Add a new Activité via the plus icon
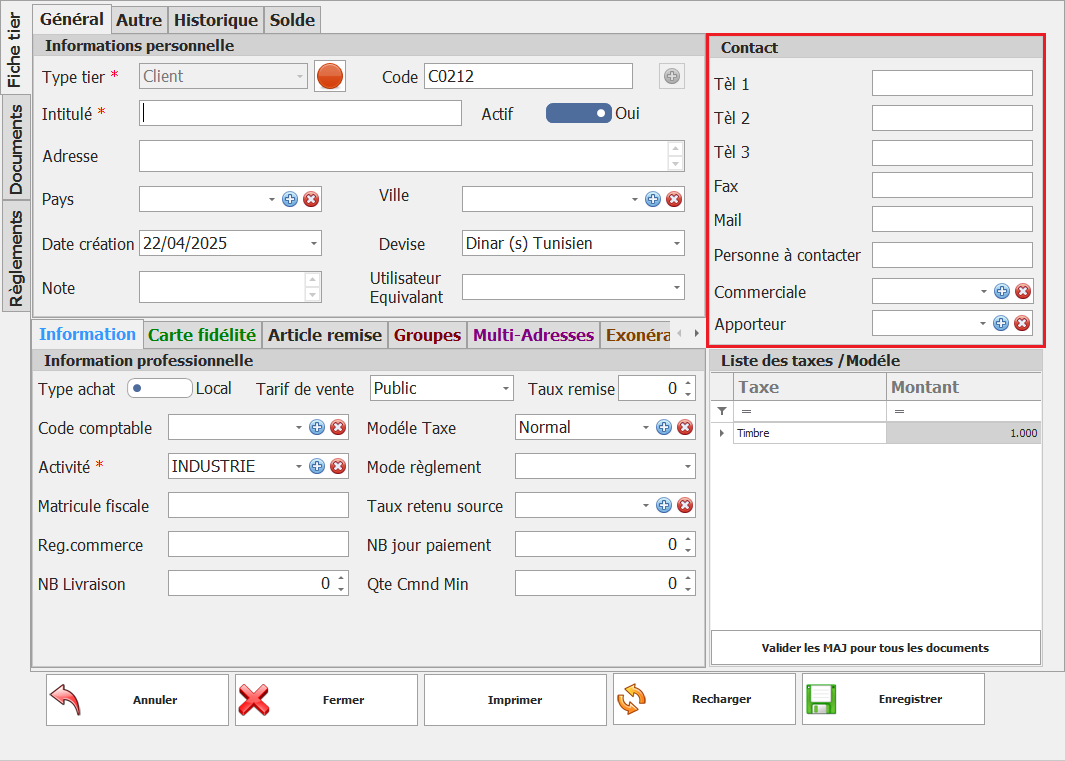Viewport: 1065px width, 761px height. [317, 466]
